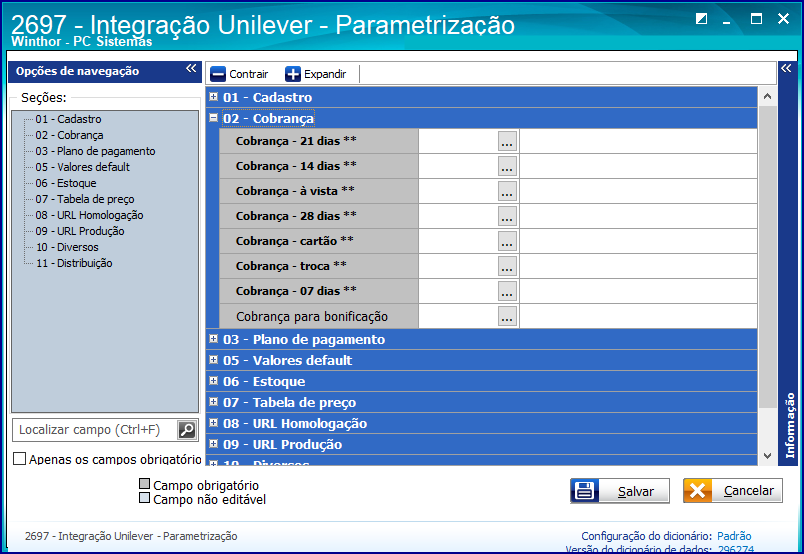Click the vertical scrollbar thumb

point(767,256)
